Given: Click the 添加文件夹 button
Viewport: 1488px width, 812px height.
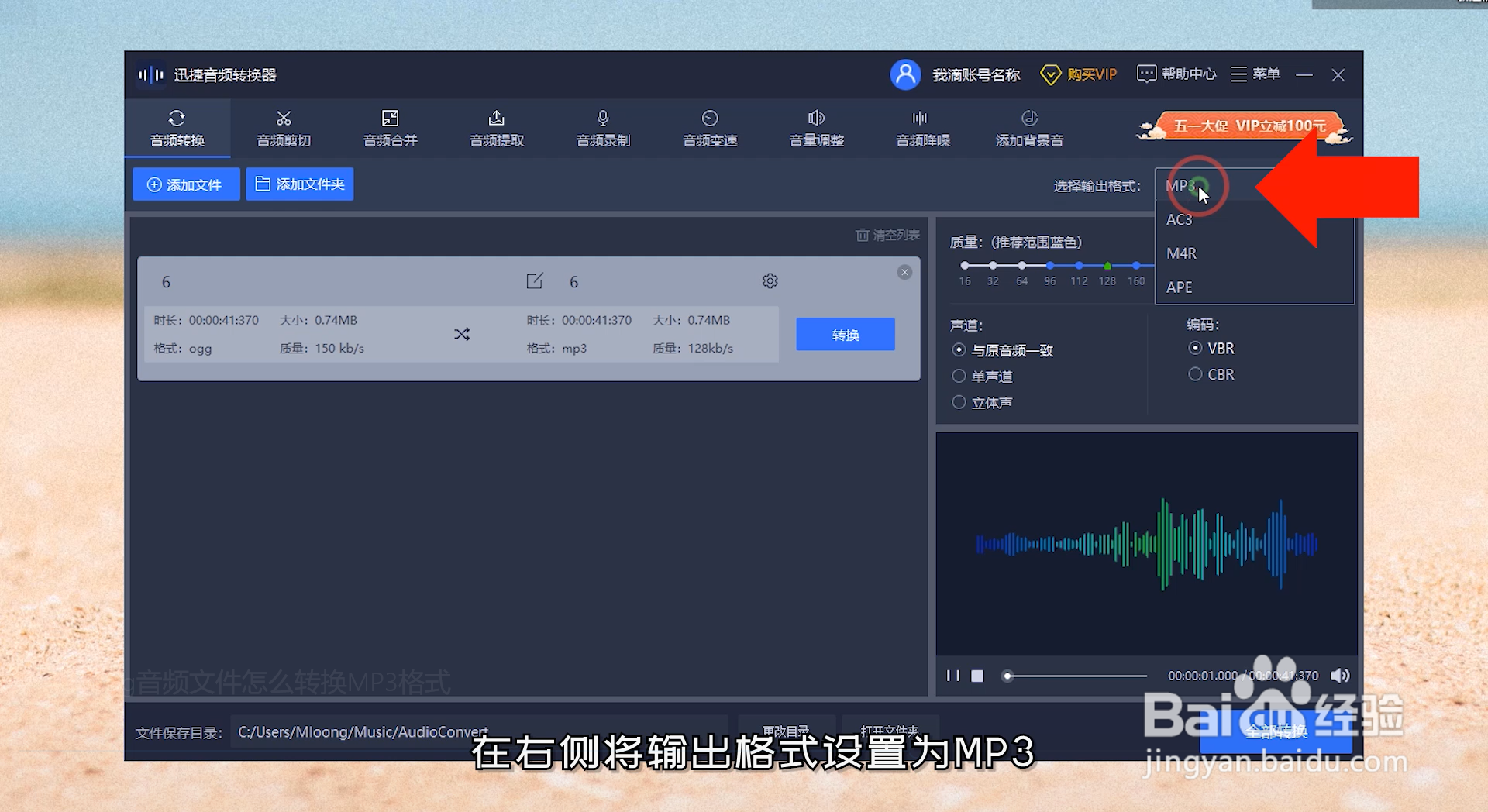Looking at the screenshot, I should coord(300,184).
